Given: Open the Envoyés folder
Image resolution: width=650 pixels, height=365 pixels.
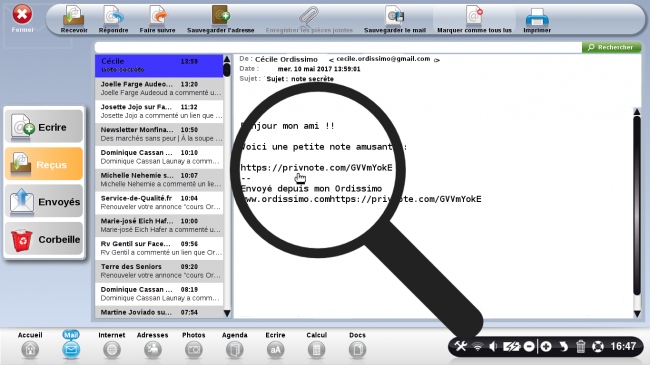Looking at the screenshot, I should click(x=44, y=202).
